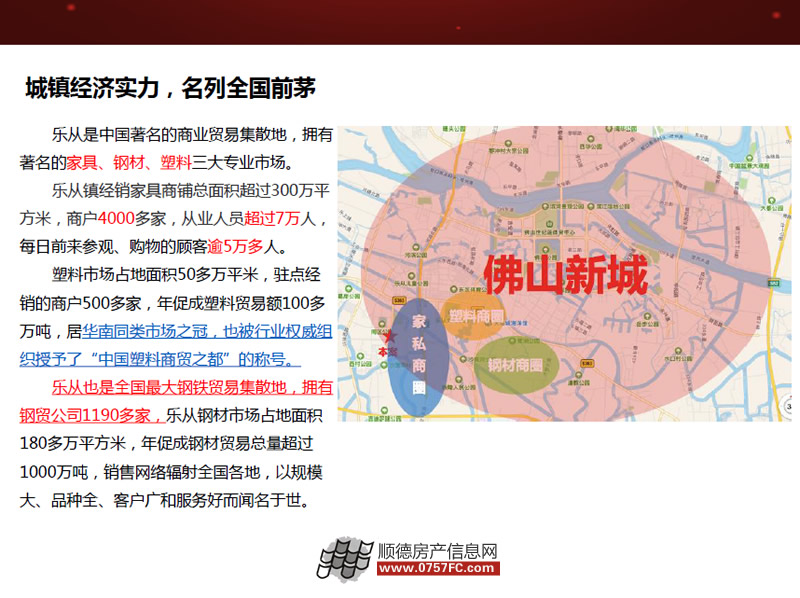Visit the www.0757FC.com web address
This screenshot has width=800, height=598.
tap(438, 568)
